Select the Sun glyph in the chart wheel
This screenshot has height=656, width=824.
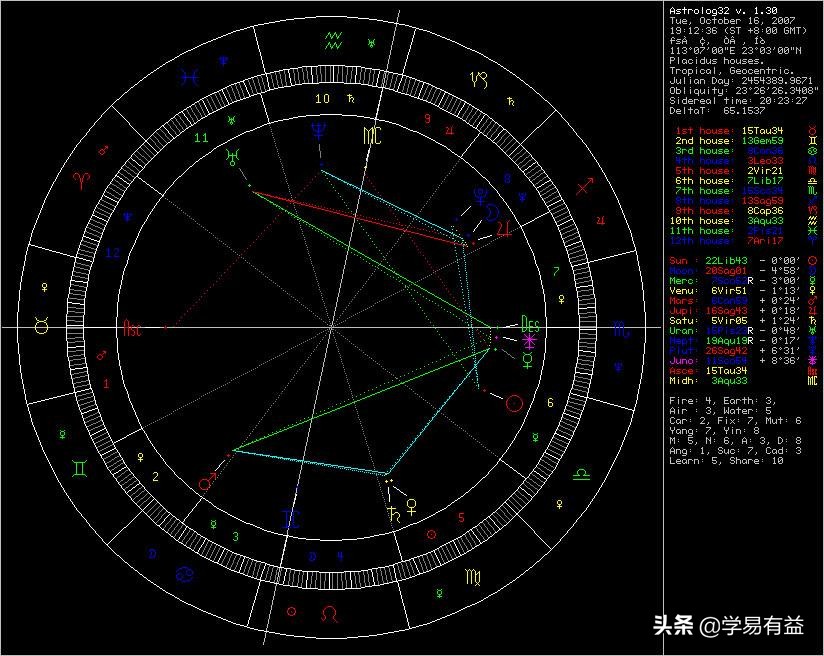pyautogui.click(x=515, y=402)
